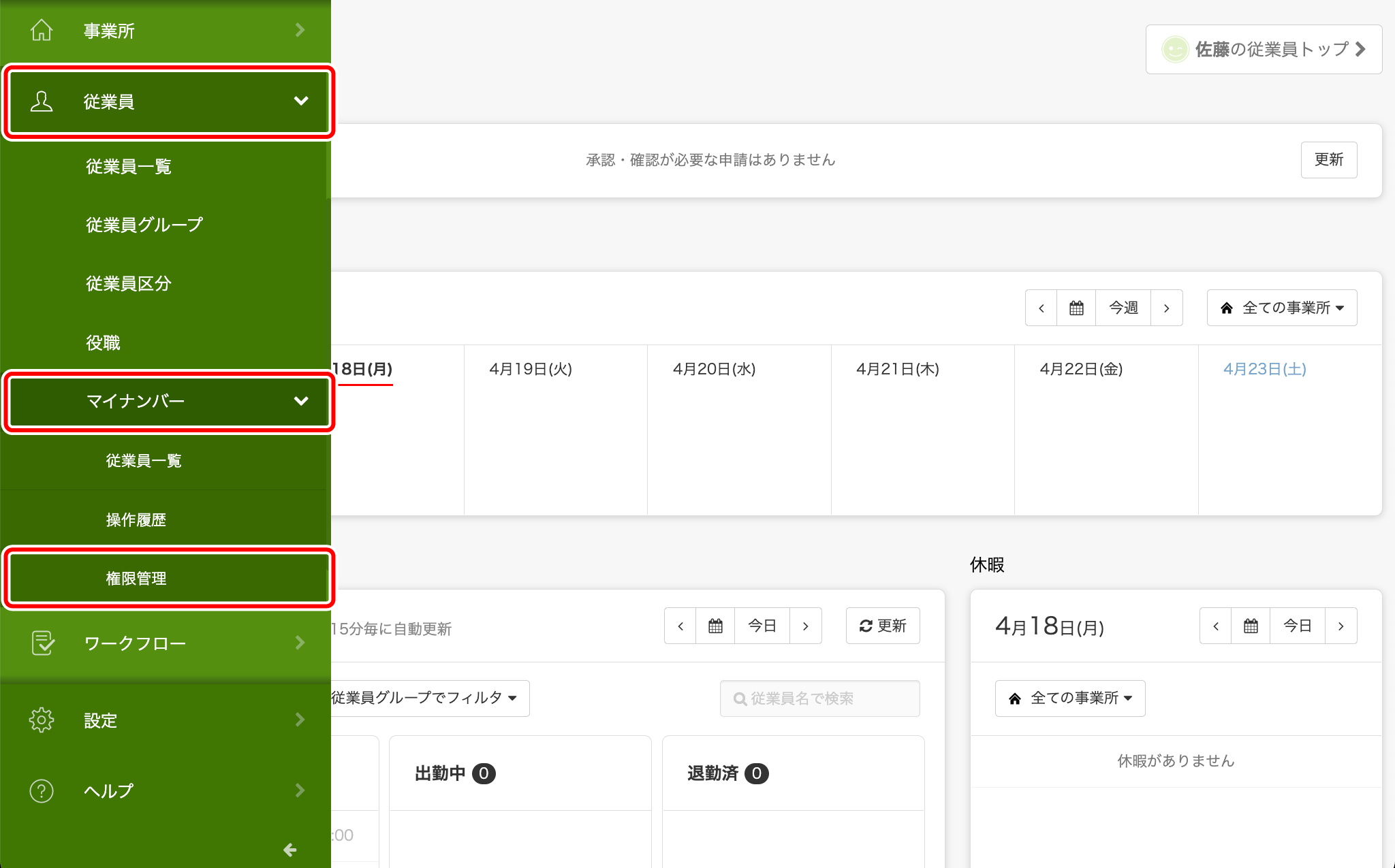Go to next day in attendance panel
Screen dimensions: 1395x868
click(806, 626)
